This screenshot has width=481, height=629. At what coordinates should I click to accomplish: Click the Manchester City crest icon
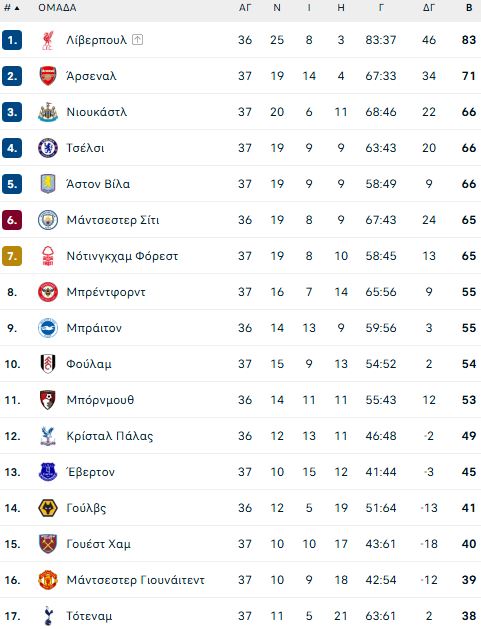coord(48,220)
